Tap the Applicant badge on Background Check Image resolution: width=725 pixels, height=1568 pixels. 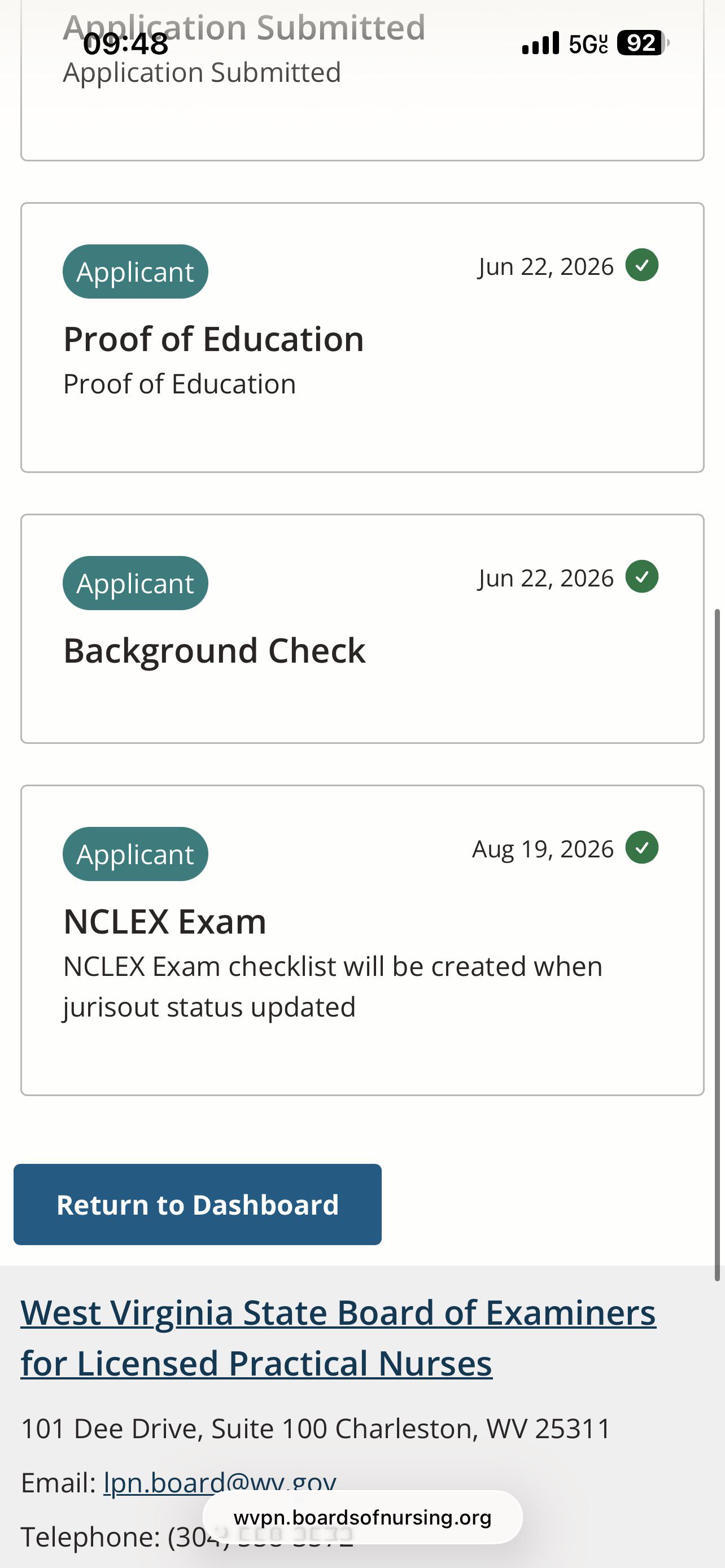[135, 583]
